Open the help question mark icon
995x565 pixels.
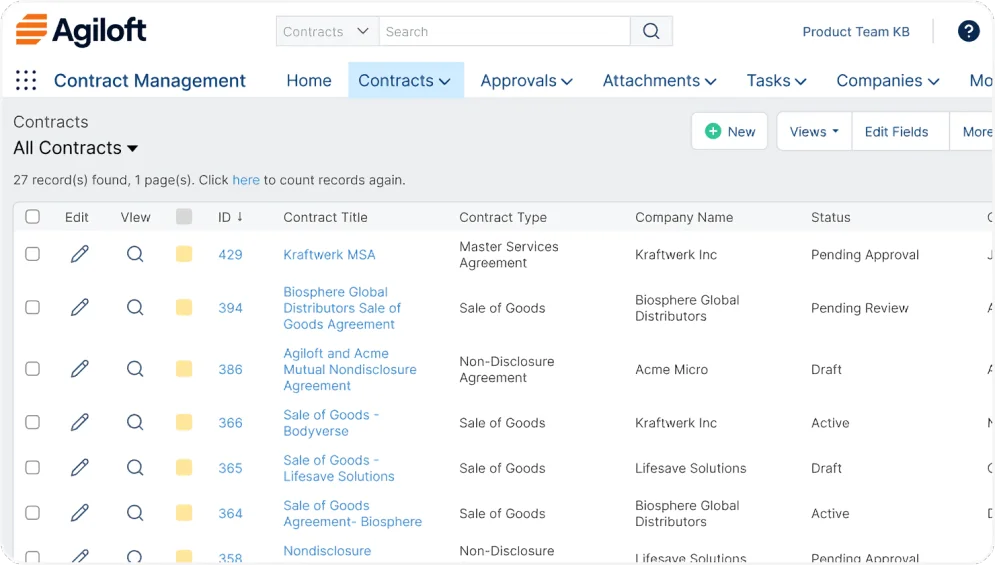[x=968, y=31]
